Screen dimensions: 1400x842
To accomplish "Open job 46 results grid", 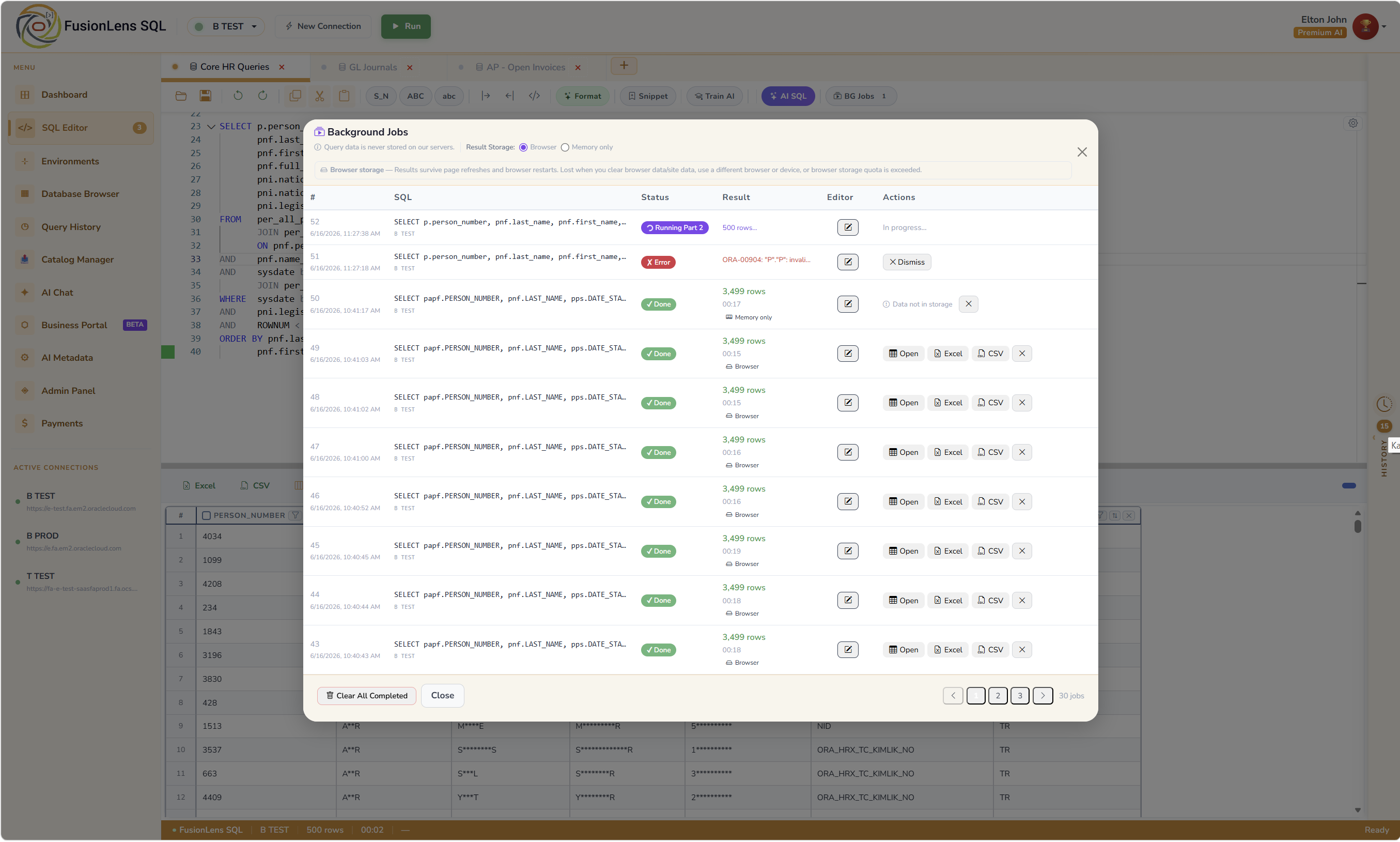I will click(x=903, y=501).
